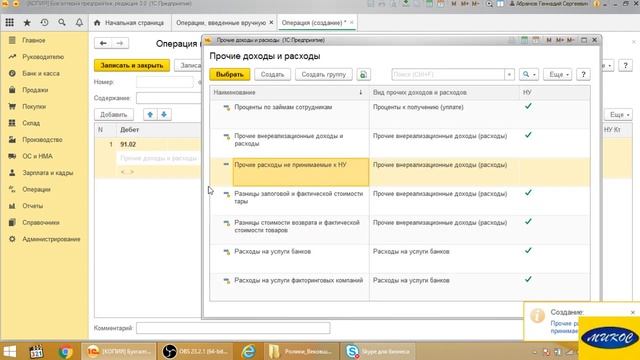
Task: Open help with the question mark in the dialog
Action: (583, 75)
